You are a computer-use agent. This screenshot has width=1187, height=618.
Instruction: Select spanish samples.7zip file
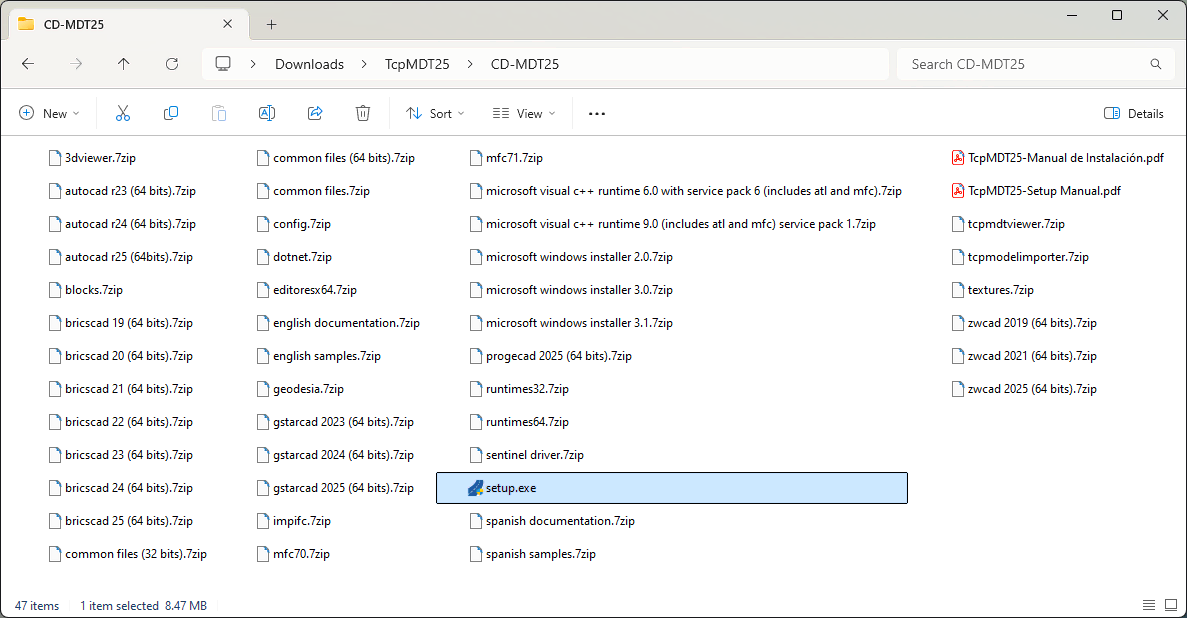click(532, 554)
